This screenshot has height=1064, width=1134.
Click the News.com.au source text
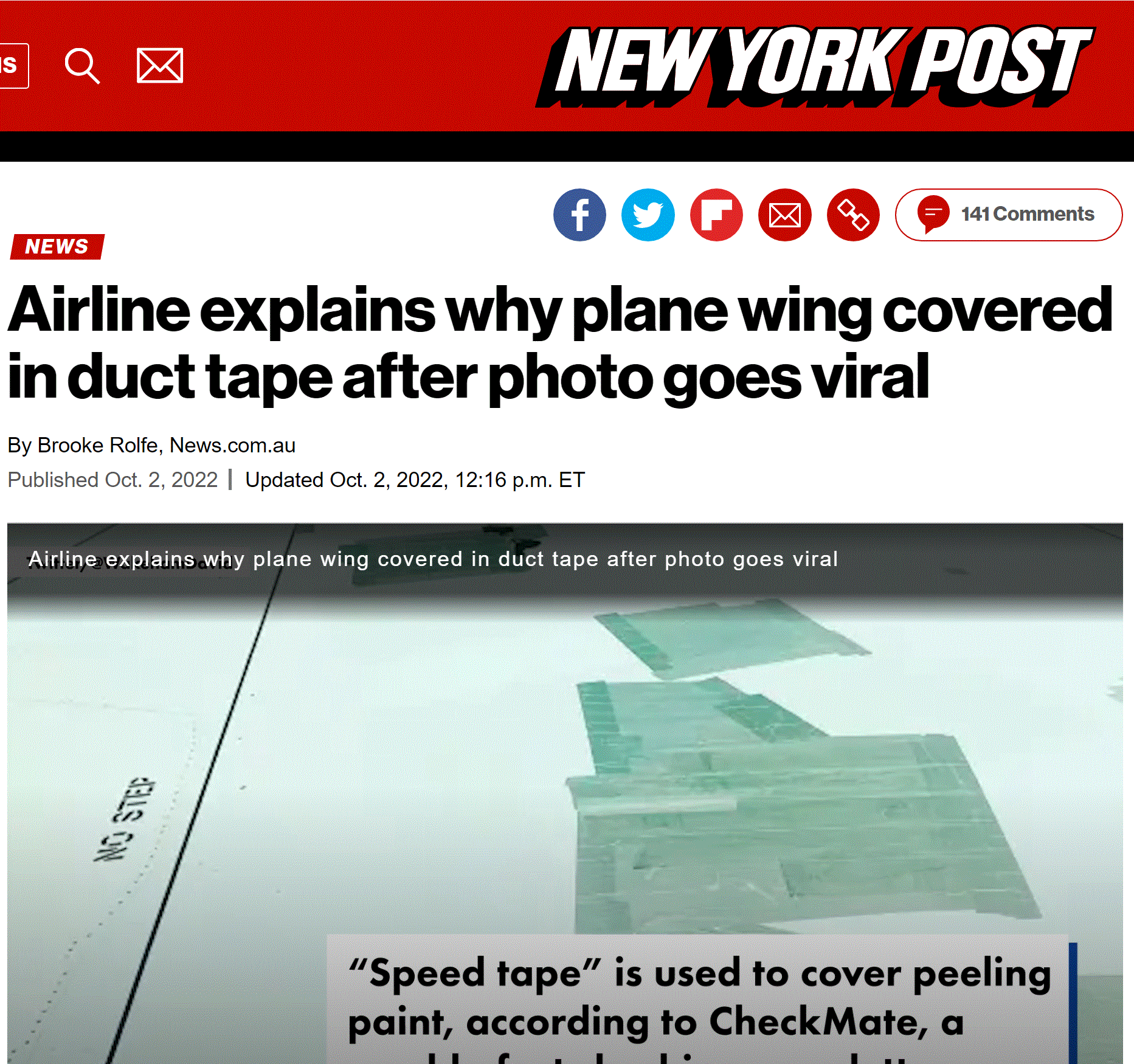pyautogui.click(x=232, y=445)
